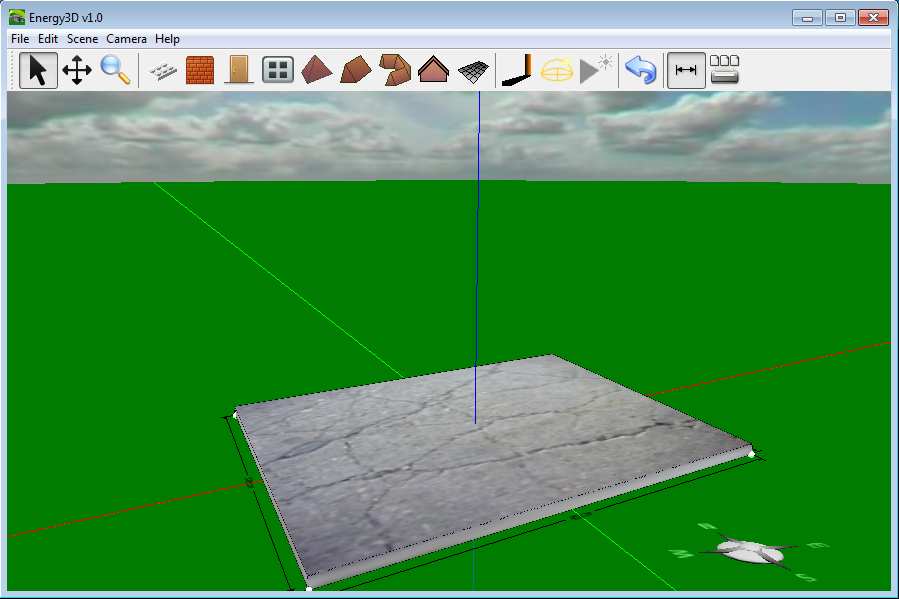This screenshot has height=599, width=899.
Task: Activate the four-arrow move tool
Action: [x=77, y=70]
